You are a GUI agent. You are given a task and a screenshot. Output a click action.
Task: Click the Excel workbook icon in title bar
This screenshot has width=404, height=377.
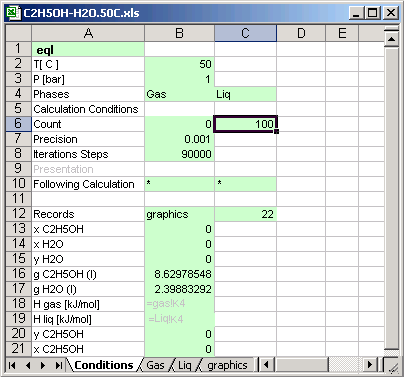[13, 13]
